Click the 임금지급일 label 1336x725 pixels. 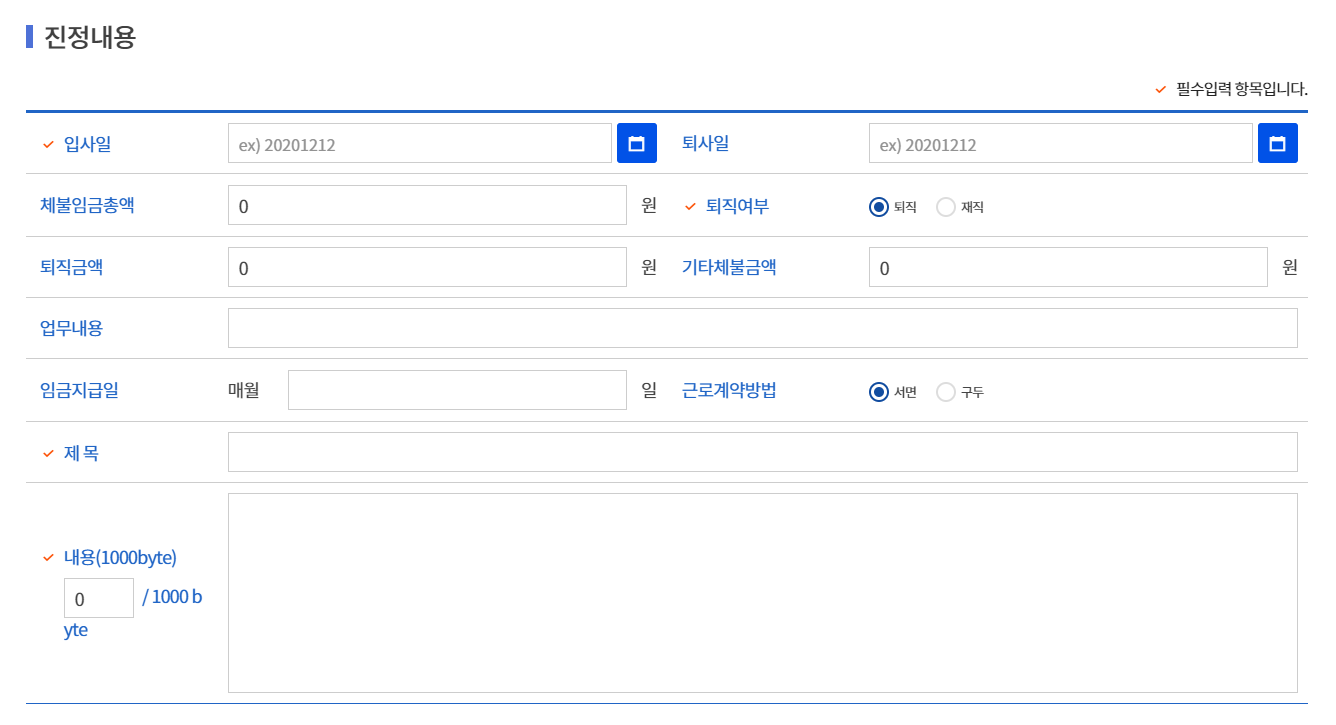tap(79, 390)
